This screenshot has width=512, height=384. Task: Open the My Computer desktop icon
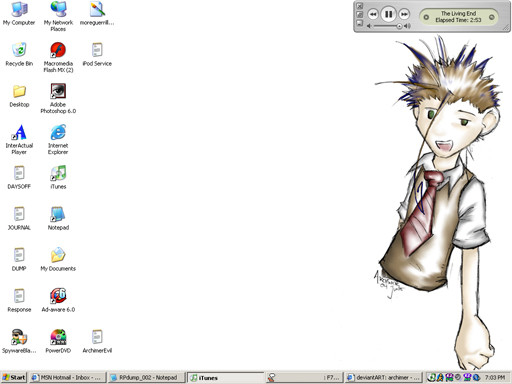pos(19,13)
